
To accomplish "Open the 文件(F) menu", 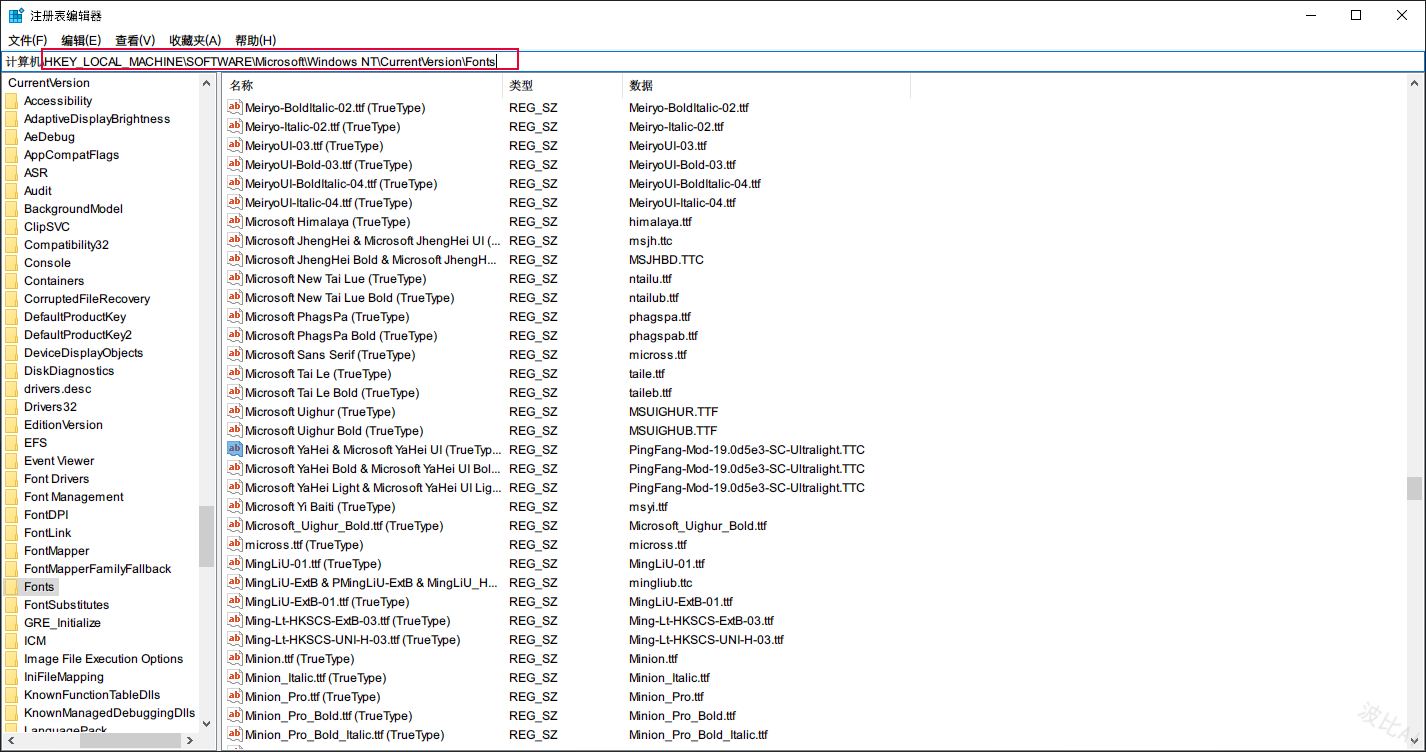I will (28, 40).
